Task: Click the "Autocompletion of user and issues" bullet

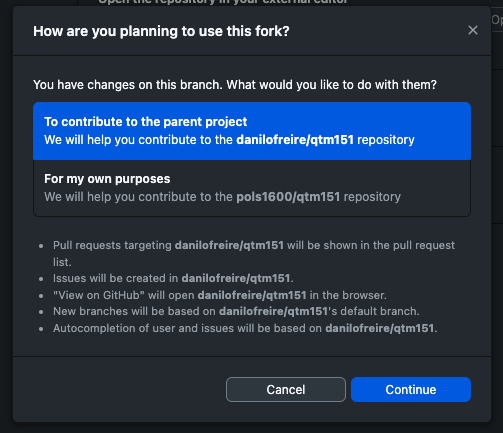Action: pos(245,328)
